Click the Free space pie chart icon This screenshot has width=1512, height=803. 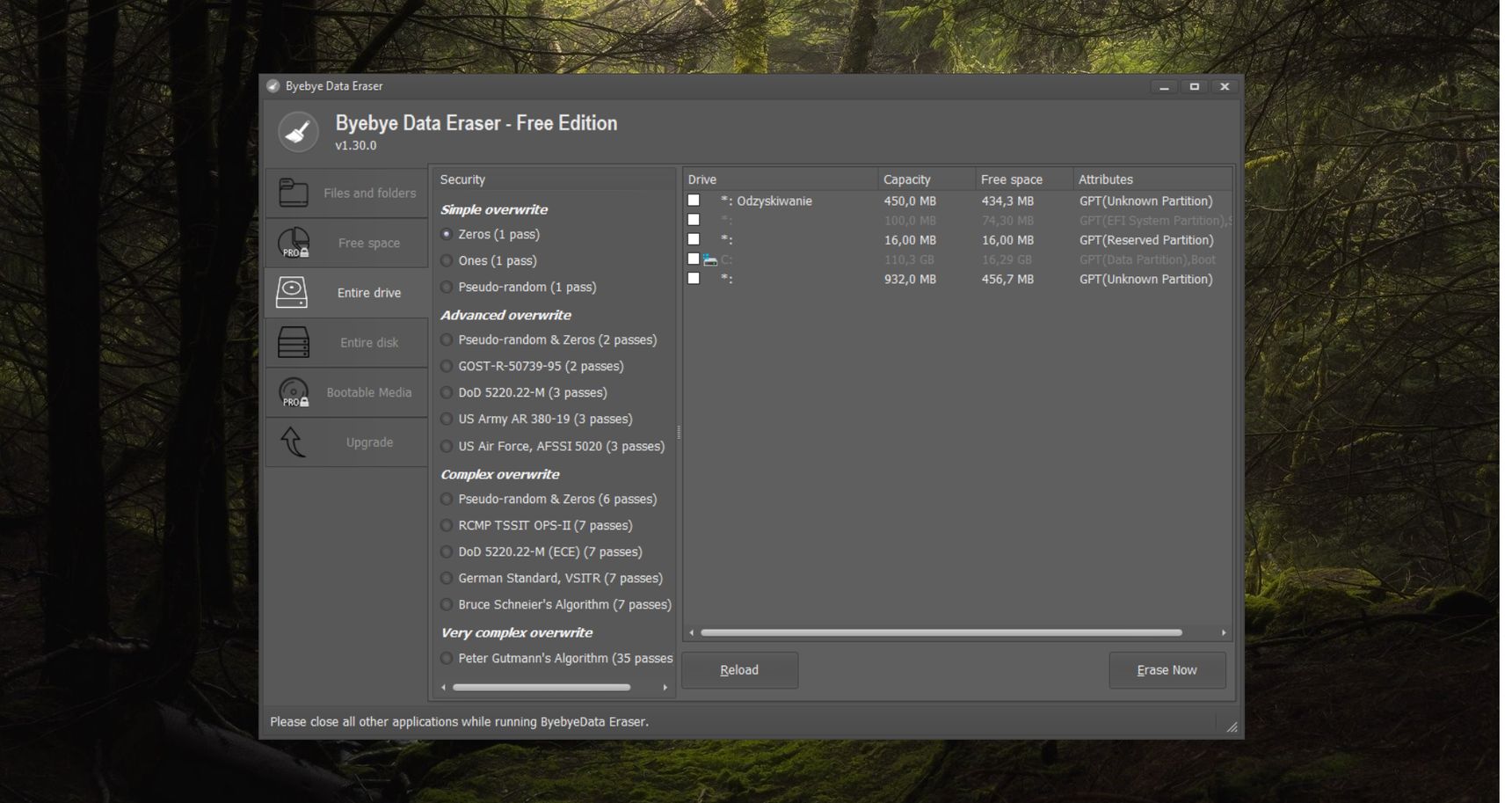294,243
